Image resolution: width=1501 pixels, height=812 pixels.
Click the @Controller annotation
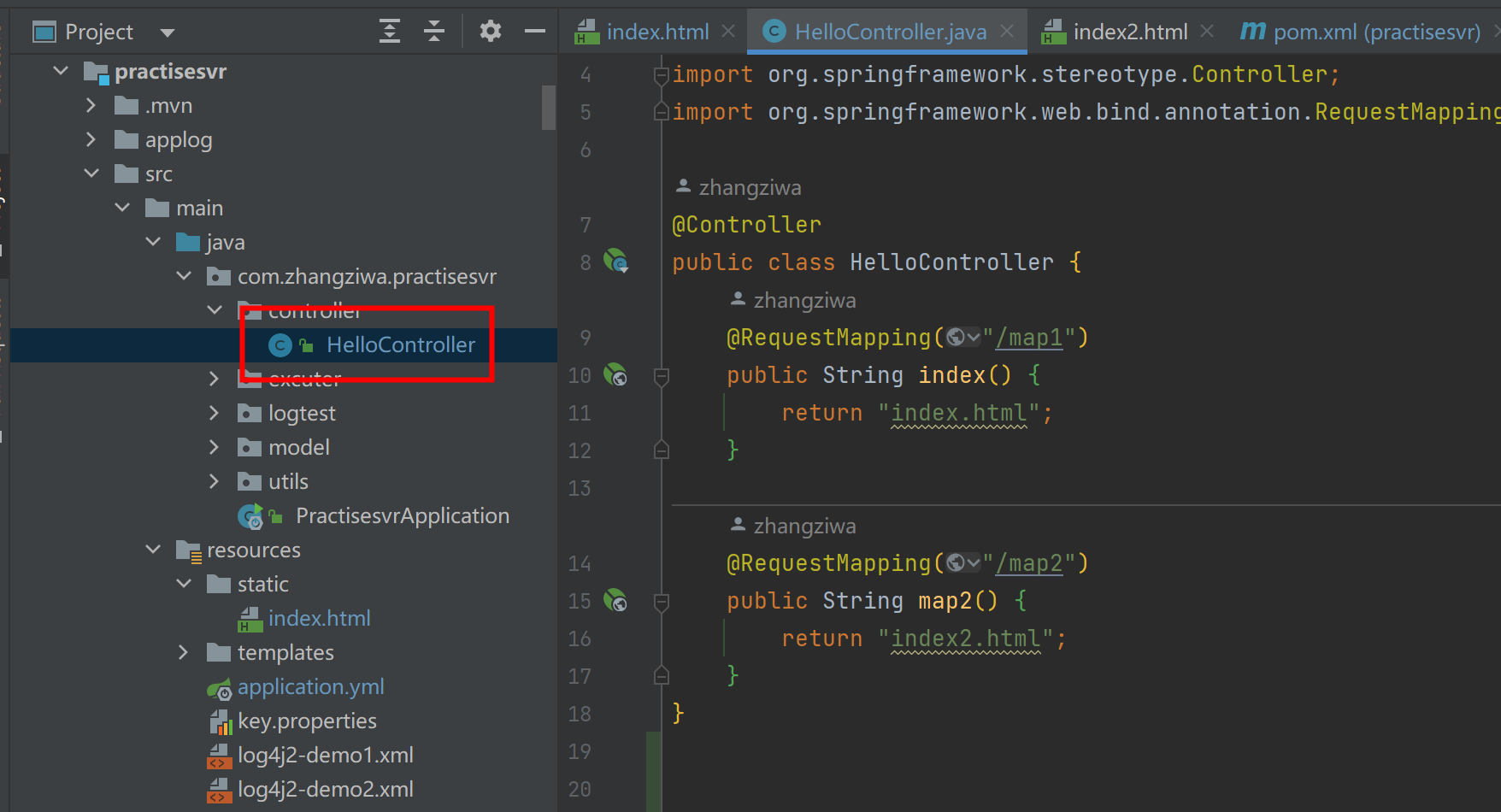click(x=746, y=225)
